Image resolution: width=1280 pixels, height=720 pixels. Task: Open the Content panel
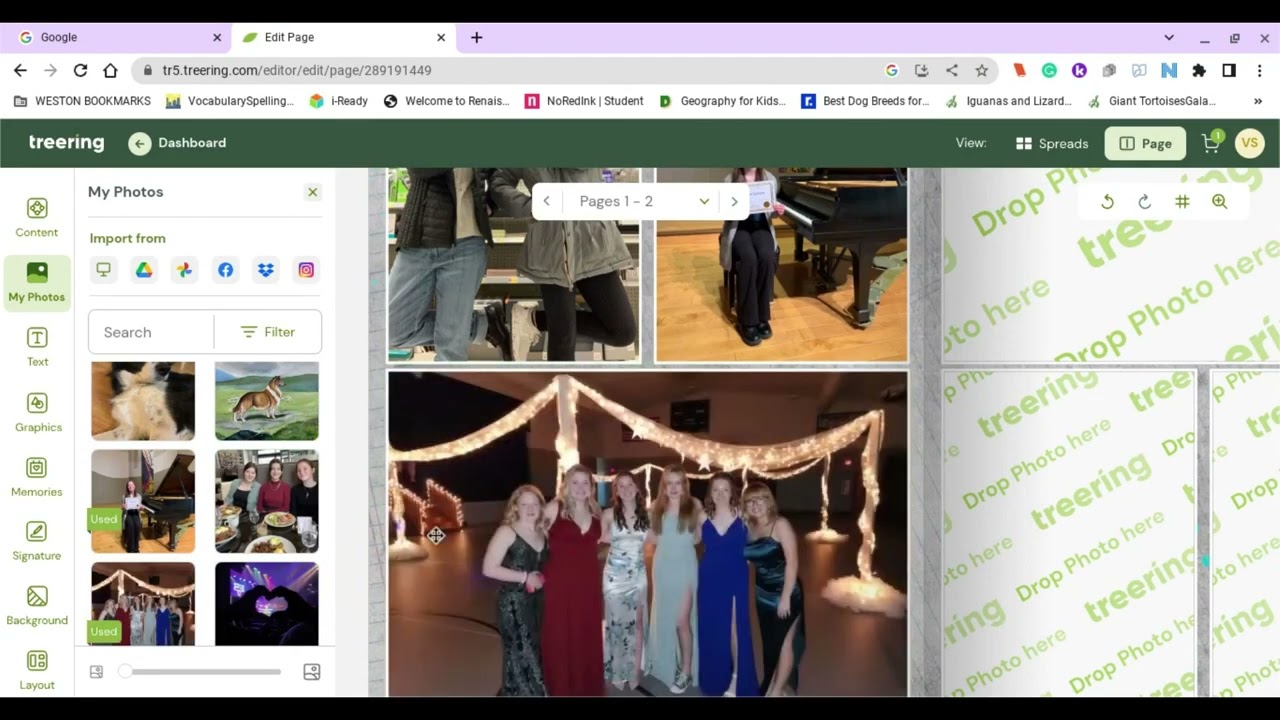37,217
